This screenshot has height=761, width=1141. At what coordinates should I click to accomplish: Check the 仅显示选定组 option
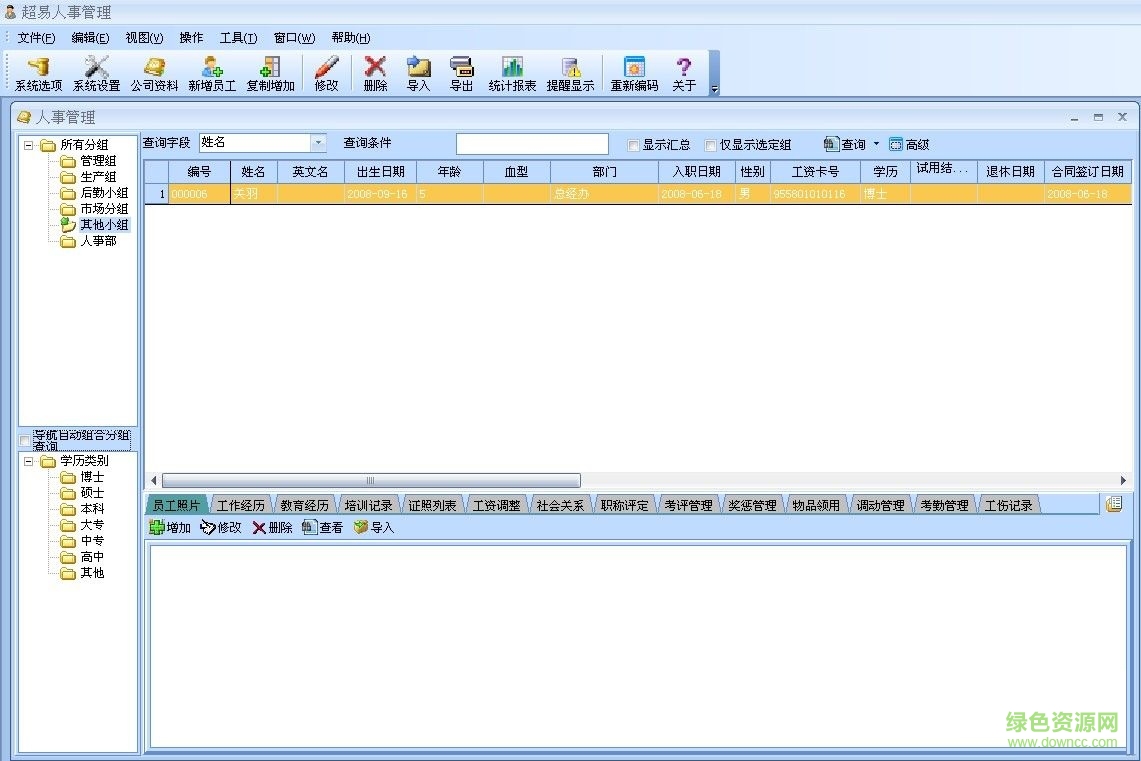pyautogui.click(x=710, y=144)
